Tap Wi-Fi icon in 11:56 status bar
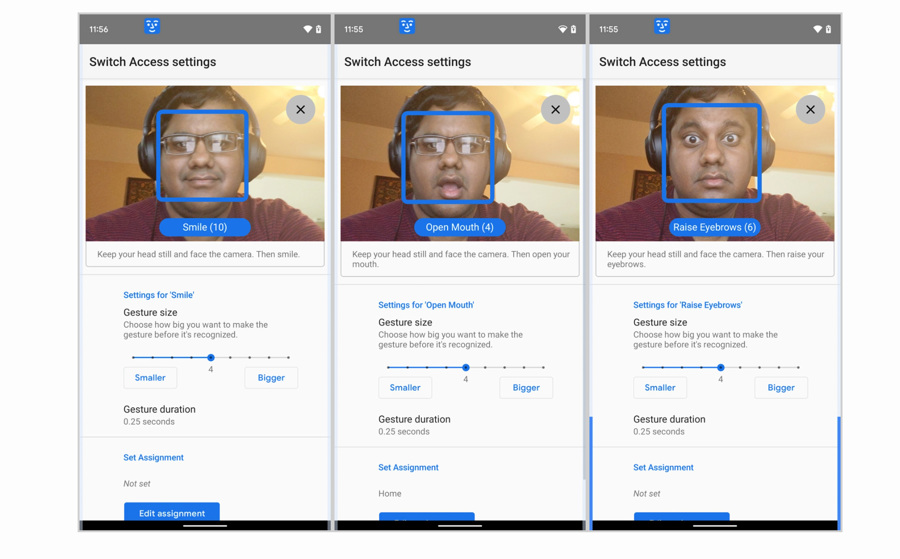 [x=308, y=29]
